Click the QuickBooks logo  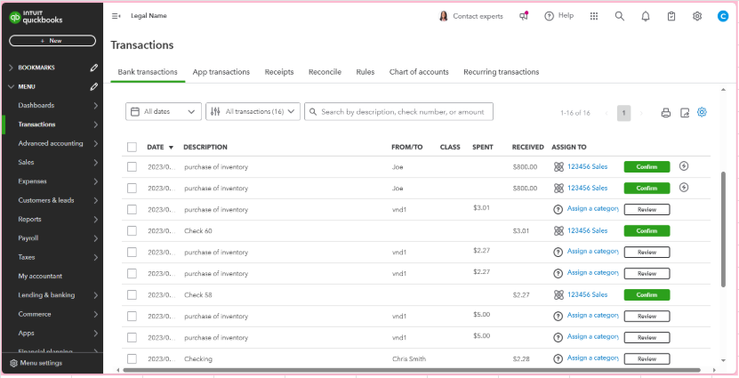point(36,17)
